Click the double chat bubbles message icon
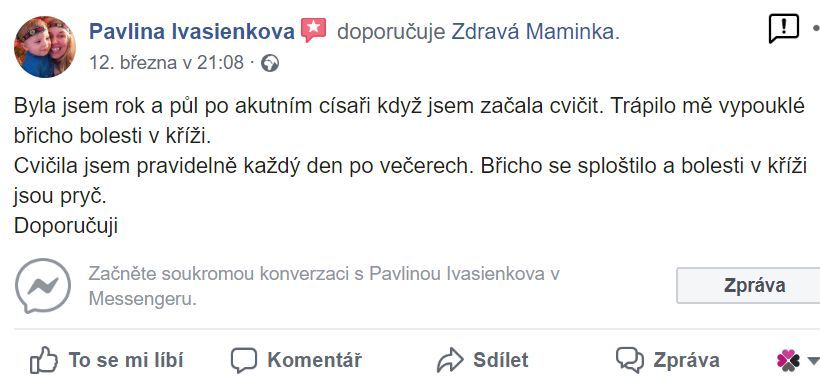 pos(630,360)
